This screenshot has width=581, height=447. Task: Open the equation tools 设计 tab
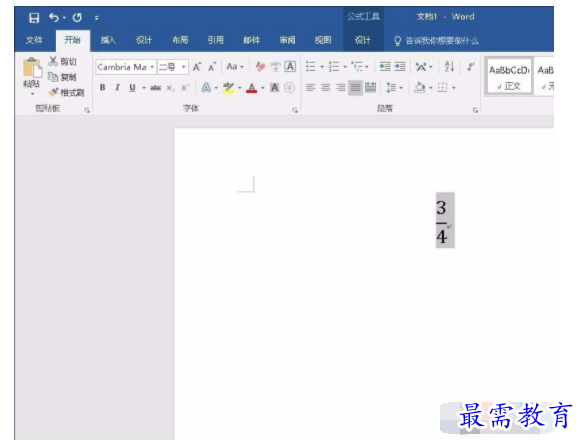(x=362, y=40)
